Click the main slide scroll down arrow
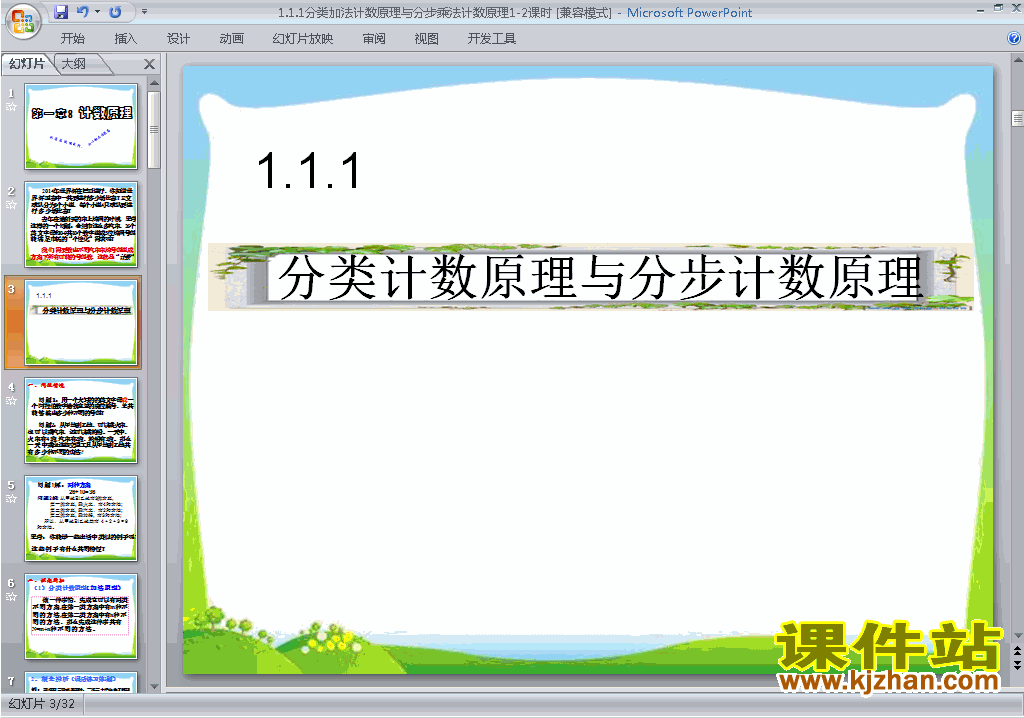The image size is (1024, 718). 1017,635
